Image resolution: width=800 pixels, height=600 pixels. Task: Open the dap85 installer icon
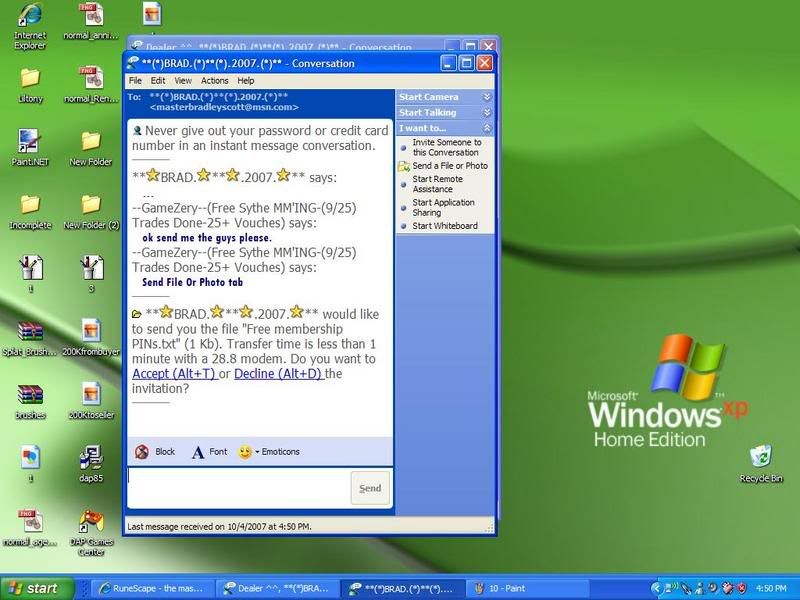[x=91, y=464]
